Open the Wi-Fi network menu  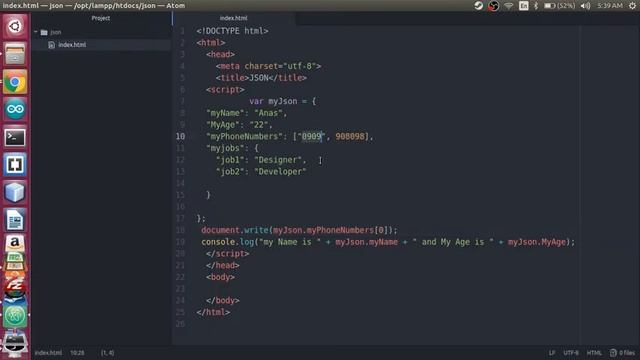pos(509,6)
